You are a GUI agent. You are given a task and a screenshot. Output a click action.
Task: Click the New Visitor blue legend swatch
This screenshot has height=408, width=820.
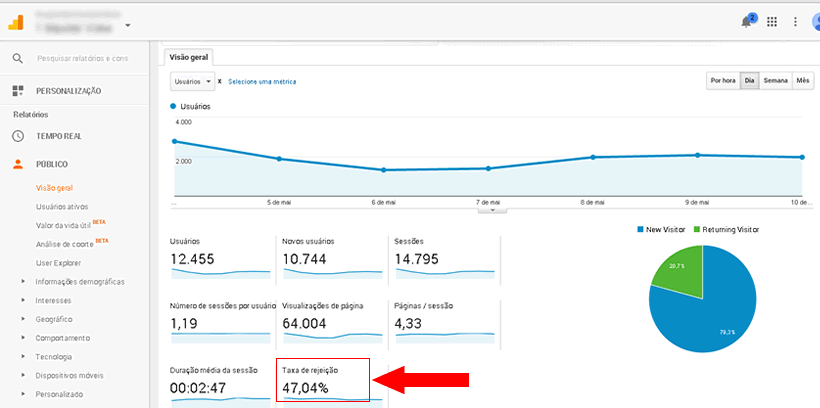[x=640, y=229]
